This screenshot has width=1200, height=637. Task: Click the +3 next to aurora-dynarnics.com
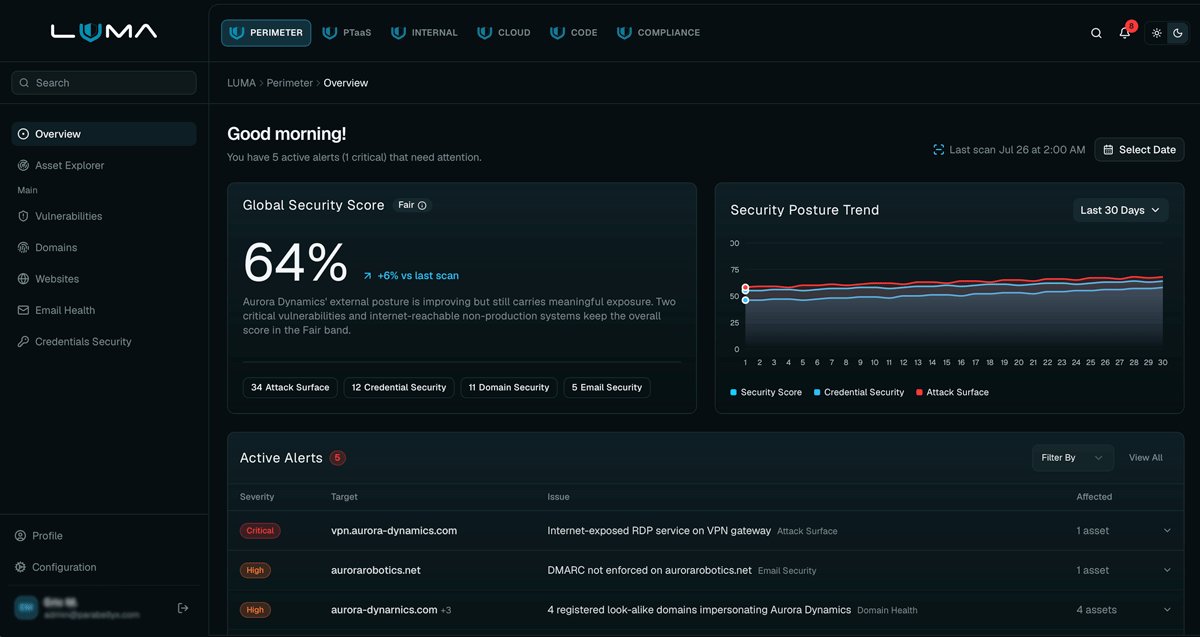(x=446, y=610)
